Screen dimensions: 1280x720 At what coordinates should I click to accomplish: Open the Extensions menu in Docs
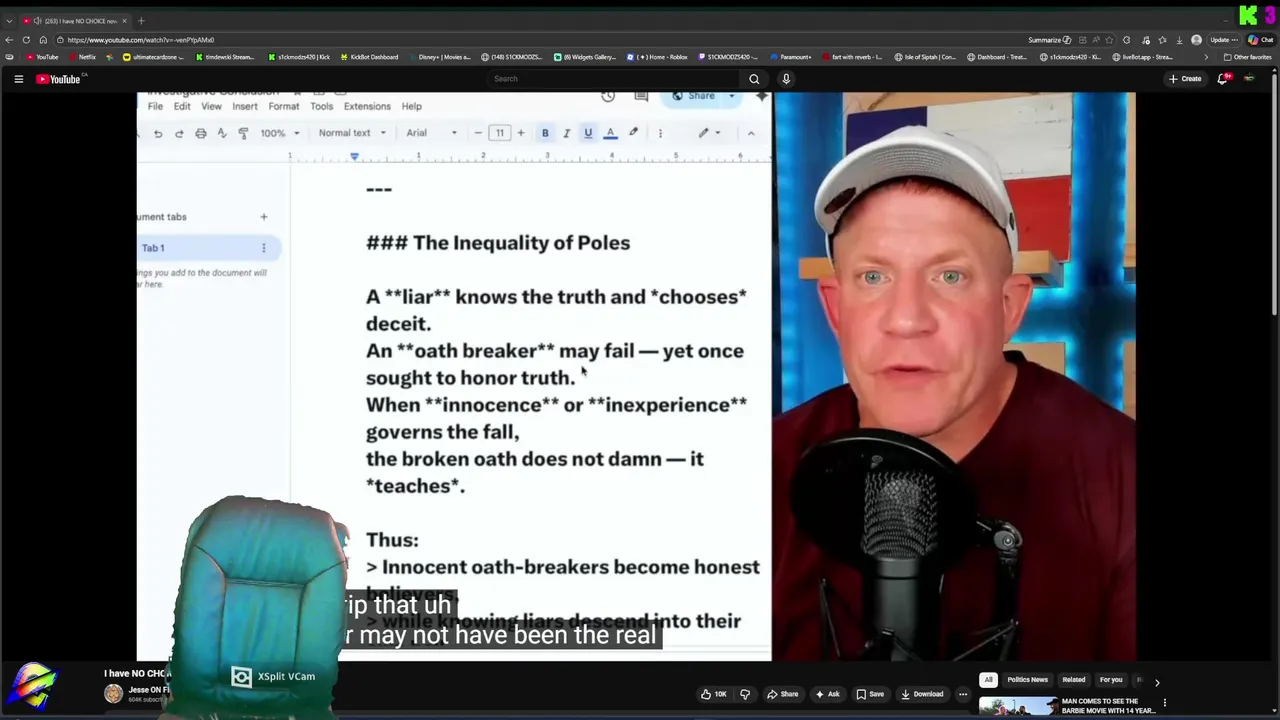[x=367, y=106]
